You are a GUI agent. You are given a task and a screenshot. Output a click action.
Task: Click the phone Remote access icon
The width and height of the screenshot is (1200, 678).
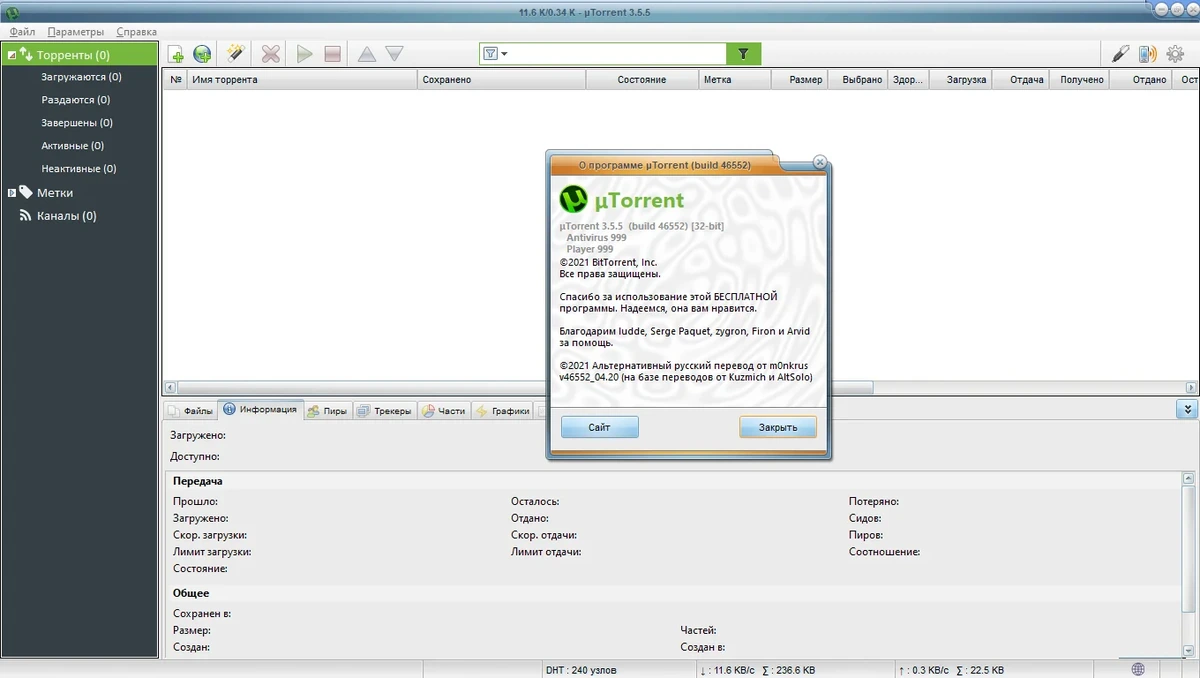click(1148, 54)
